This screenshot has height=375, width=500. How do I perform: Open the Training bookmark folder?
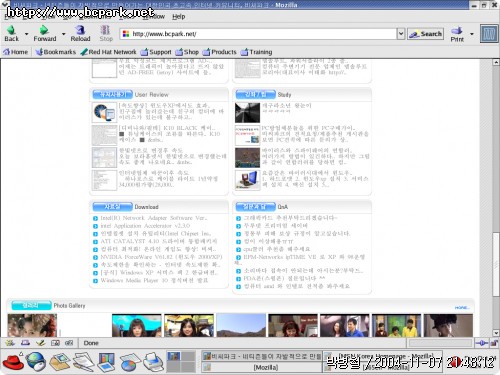[x=256, y=52]
